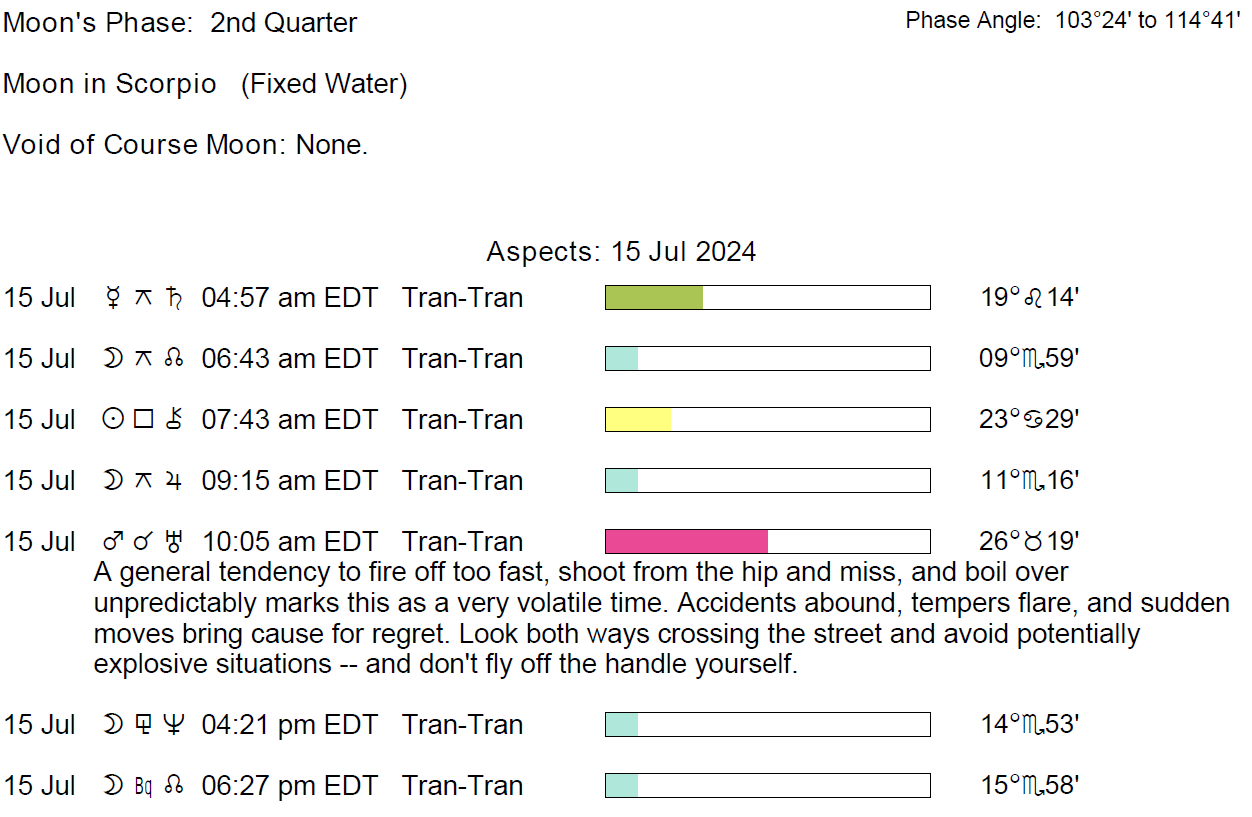Click the Void of Course Moon line
Image resolution: width=1252 pixels, height=817 pixels.
[x=186, y=145]
